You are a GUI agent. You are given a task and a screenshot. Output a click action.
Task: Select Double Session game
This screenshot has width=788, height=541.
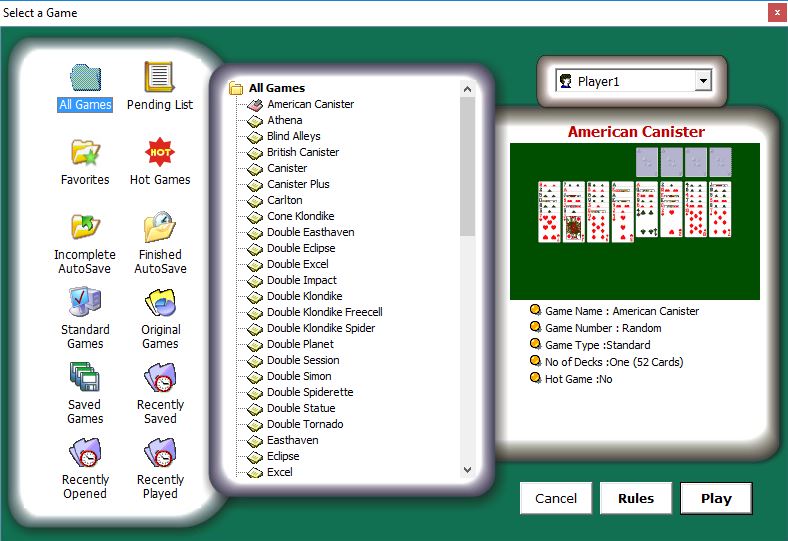[303, 360]
